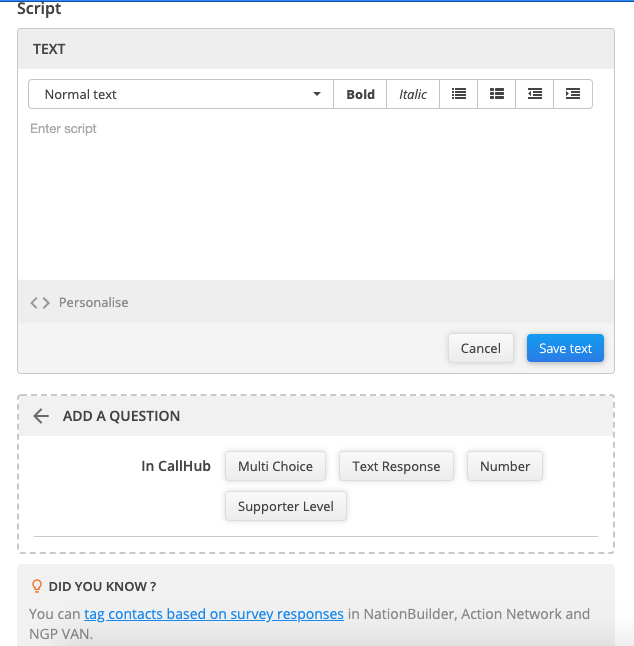Click the back arrow beside Add a Question

click(41, 416)
